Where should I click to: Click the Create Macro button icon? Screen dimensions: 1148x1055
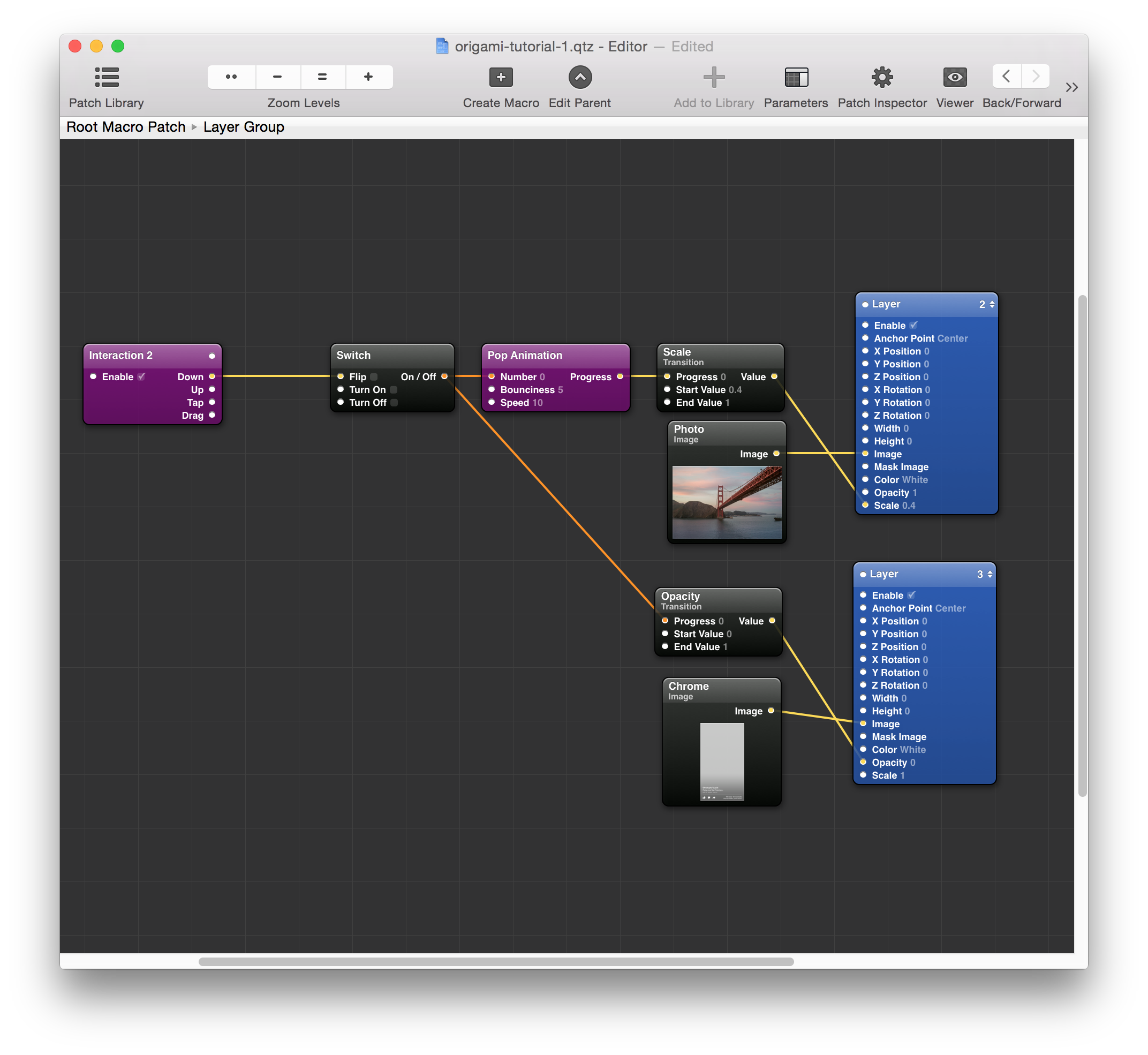pos(499,79)
